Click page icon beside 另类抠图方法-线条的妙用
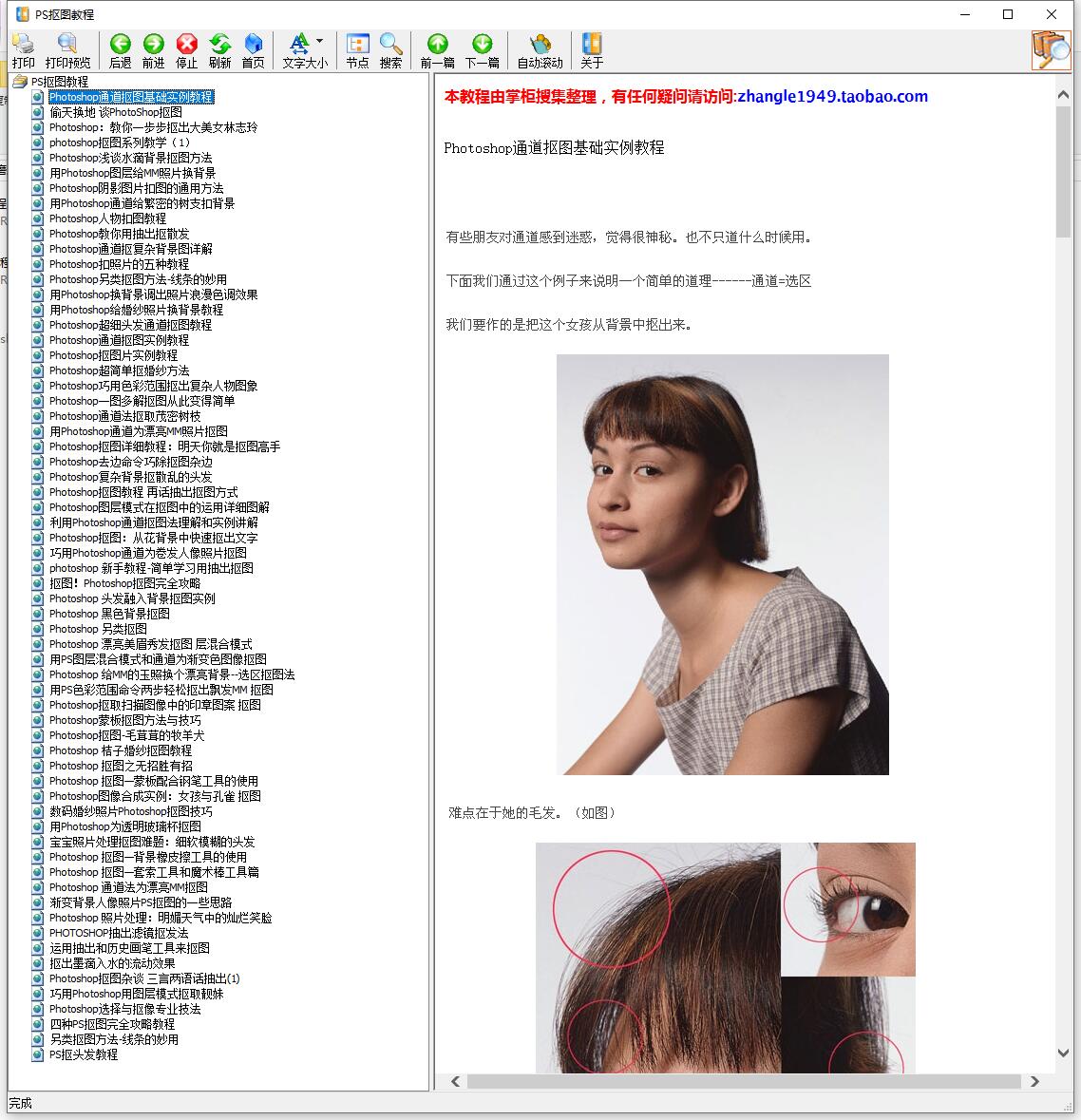This screenshot has width=1081, height=1120. pyautogui.click(x=38, y=1039)
